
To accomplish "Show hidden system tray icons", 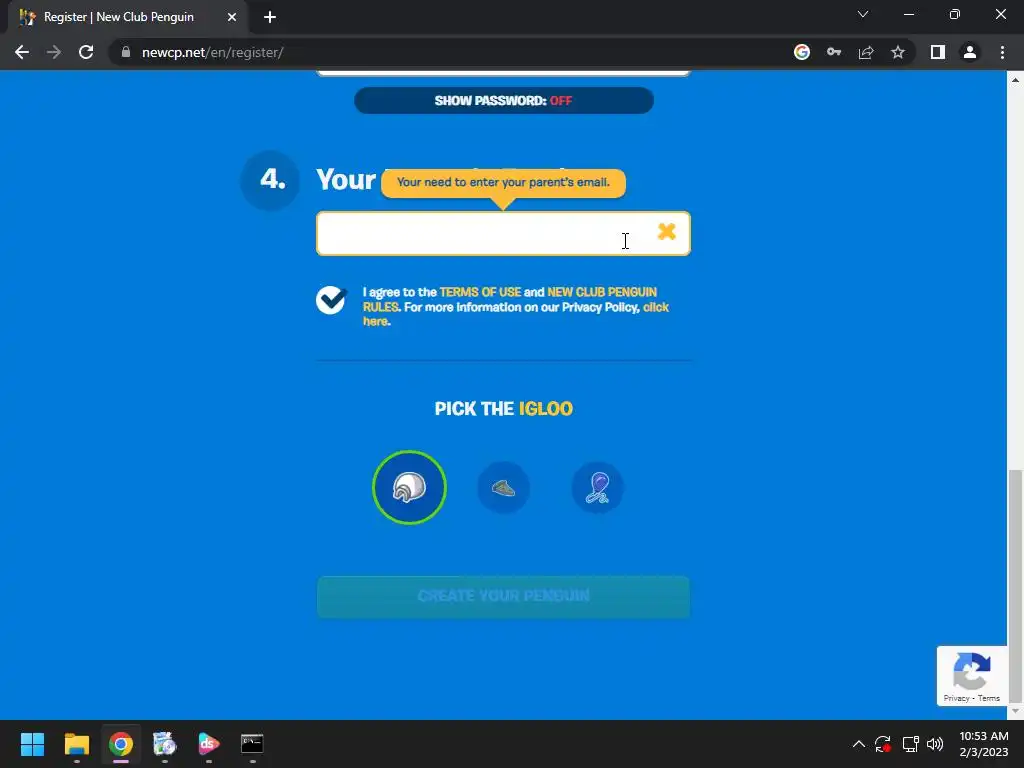I will (859, 744).
